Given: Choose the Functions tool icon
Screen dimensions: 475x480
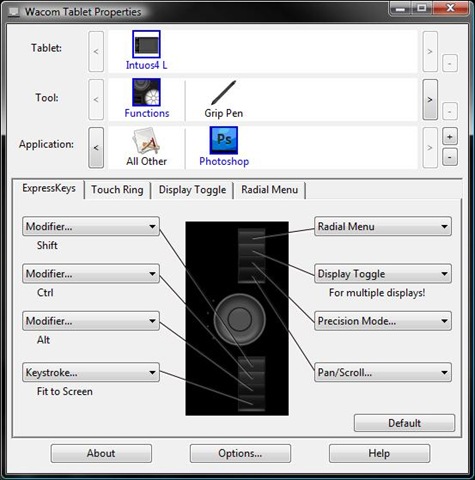Looking at the screenshot, I should [x=146, y=92].
